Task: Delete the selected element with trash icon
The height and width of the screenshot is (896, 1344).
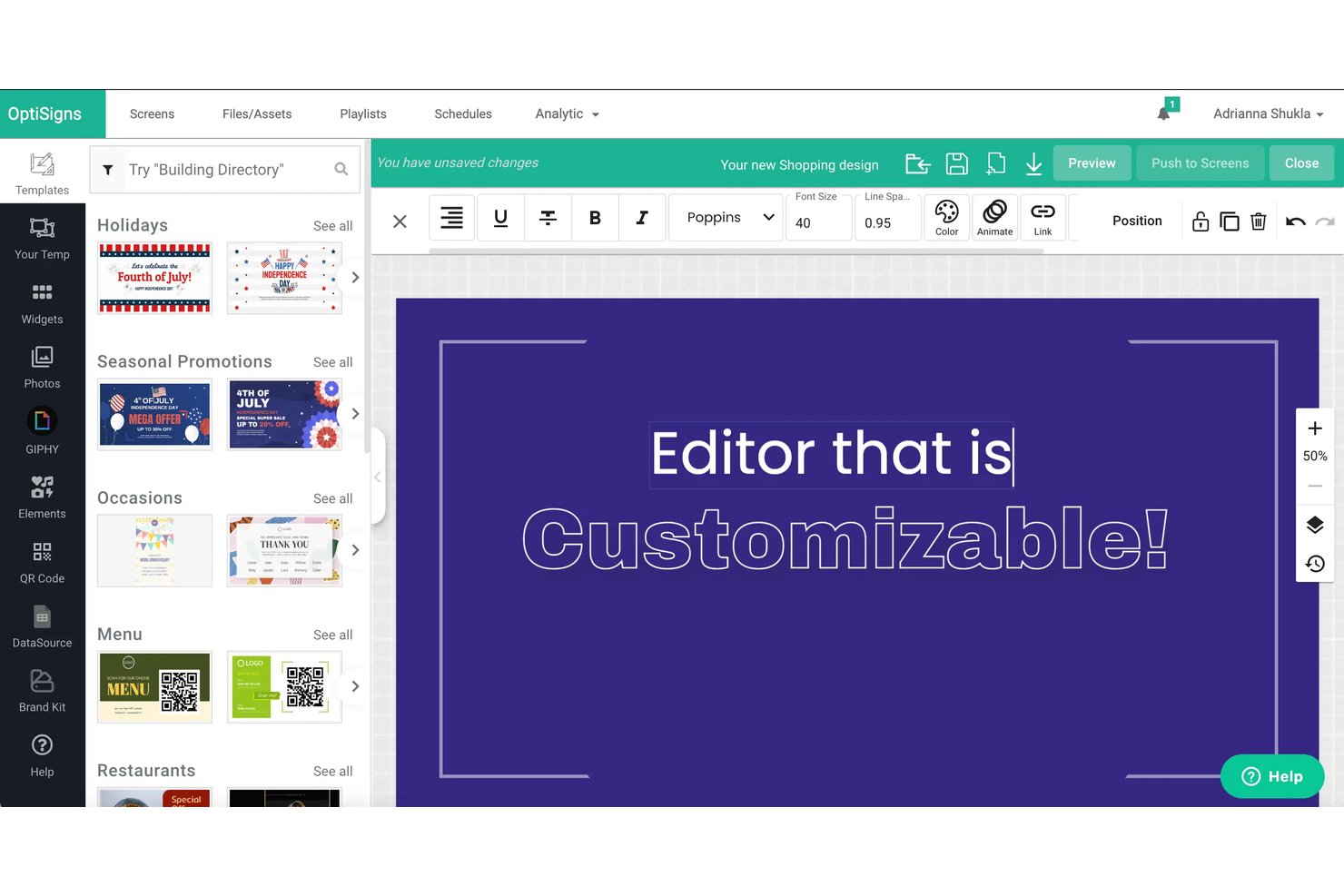Action: [x=1259, y=222]
